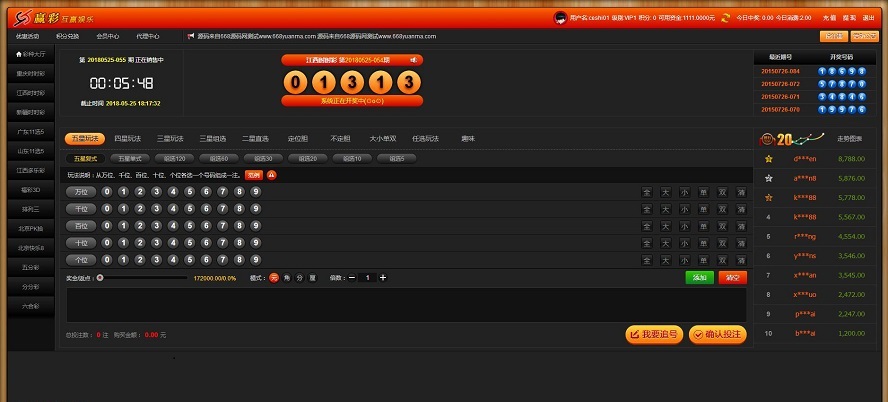Select 元 mode radio option
The height and width of the screenshot is (402, 888).
273,277
